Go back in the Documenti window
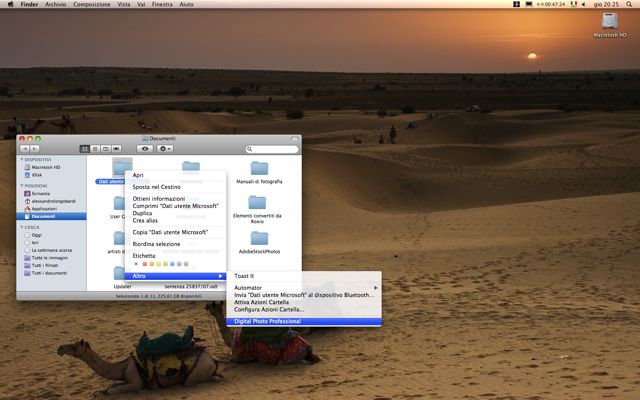The height and width of the screenshot is (400, 640). 24,149
